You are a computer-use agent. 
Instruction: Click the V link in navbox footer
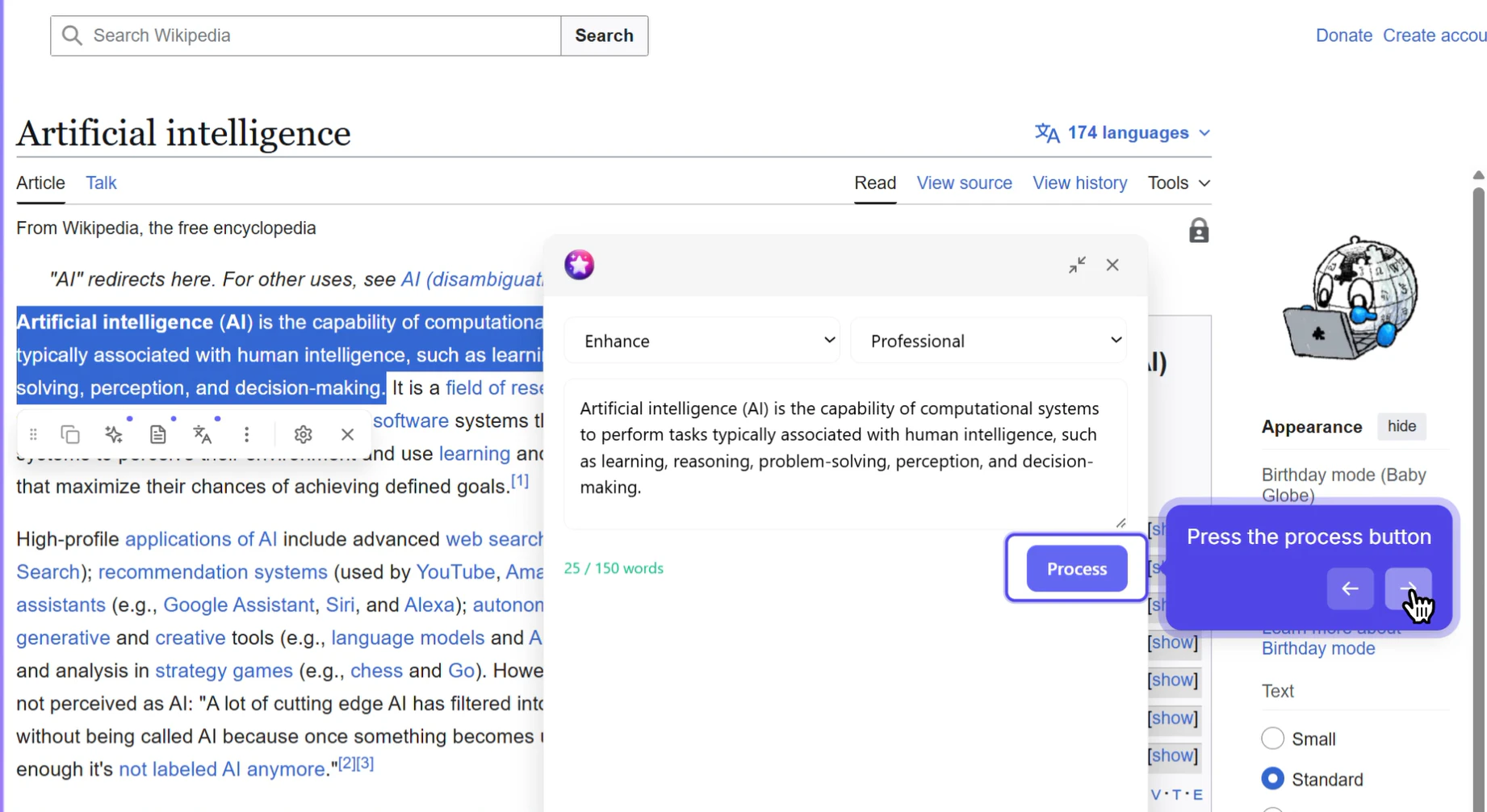pos(1155,795)
